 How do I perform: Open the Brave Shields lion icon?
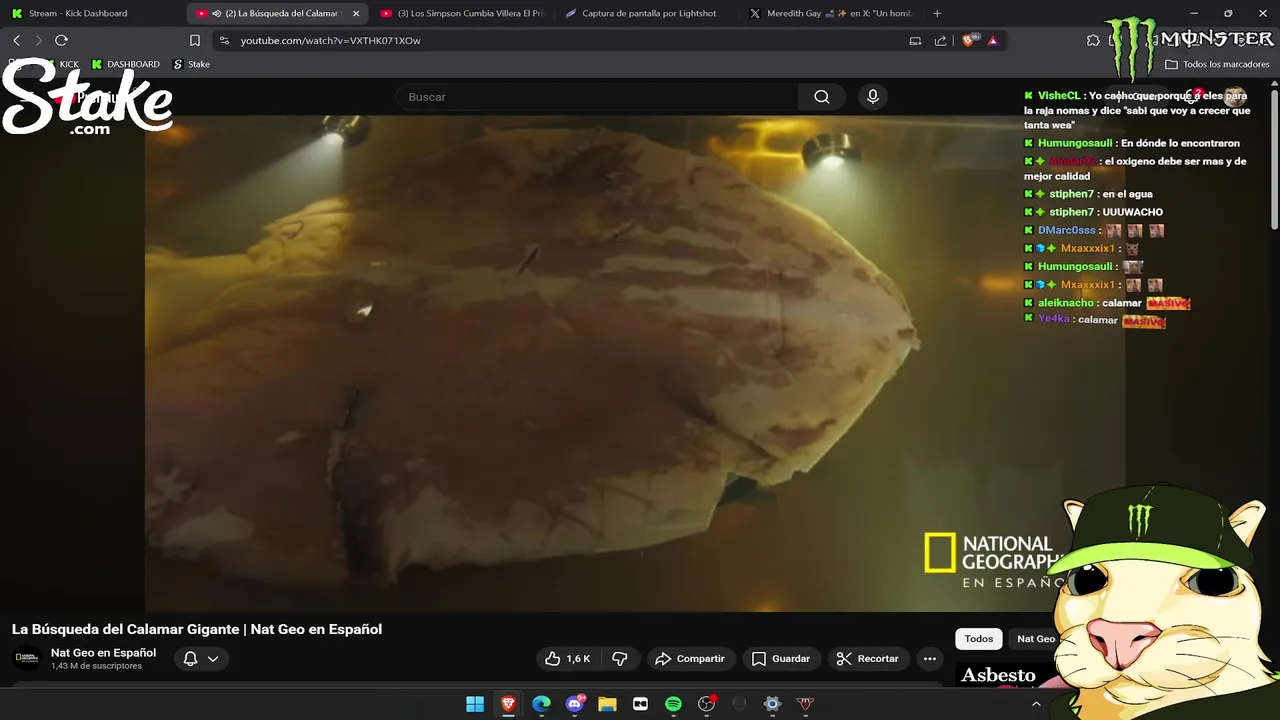tap(968, 41)
